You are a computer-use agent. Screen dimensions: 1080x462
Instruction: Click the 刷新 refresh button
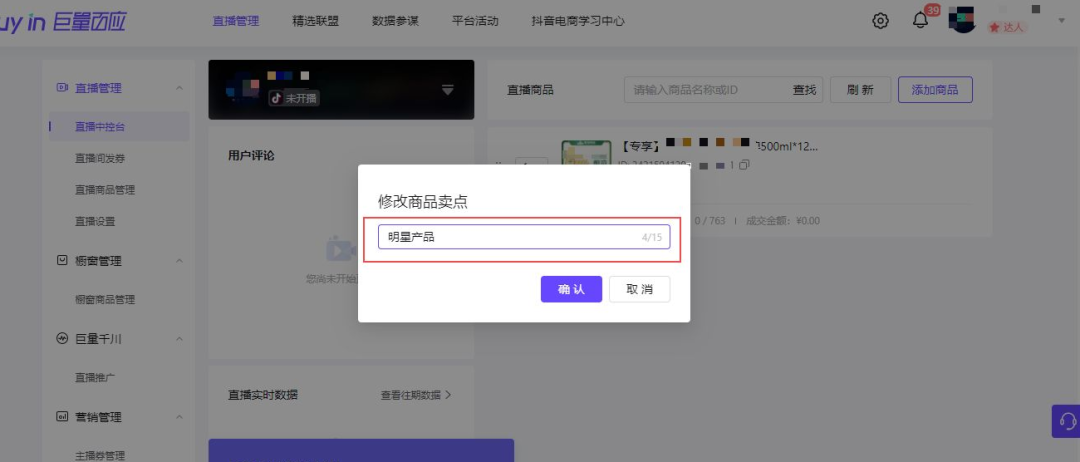860,90
